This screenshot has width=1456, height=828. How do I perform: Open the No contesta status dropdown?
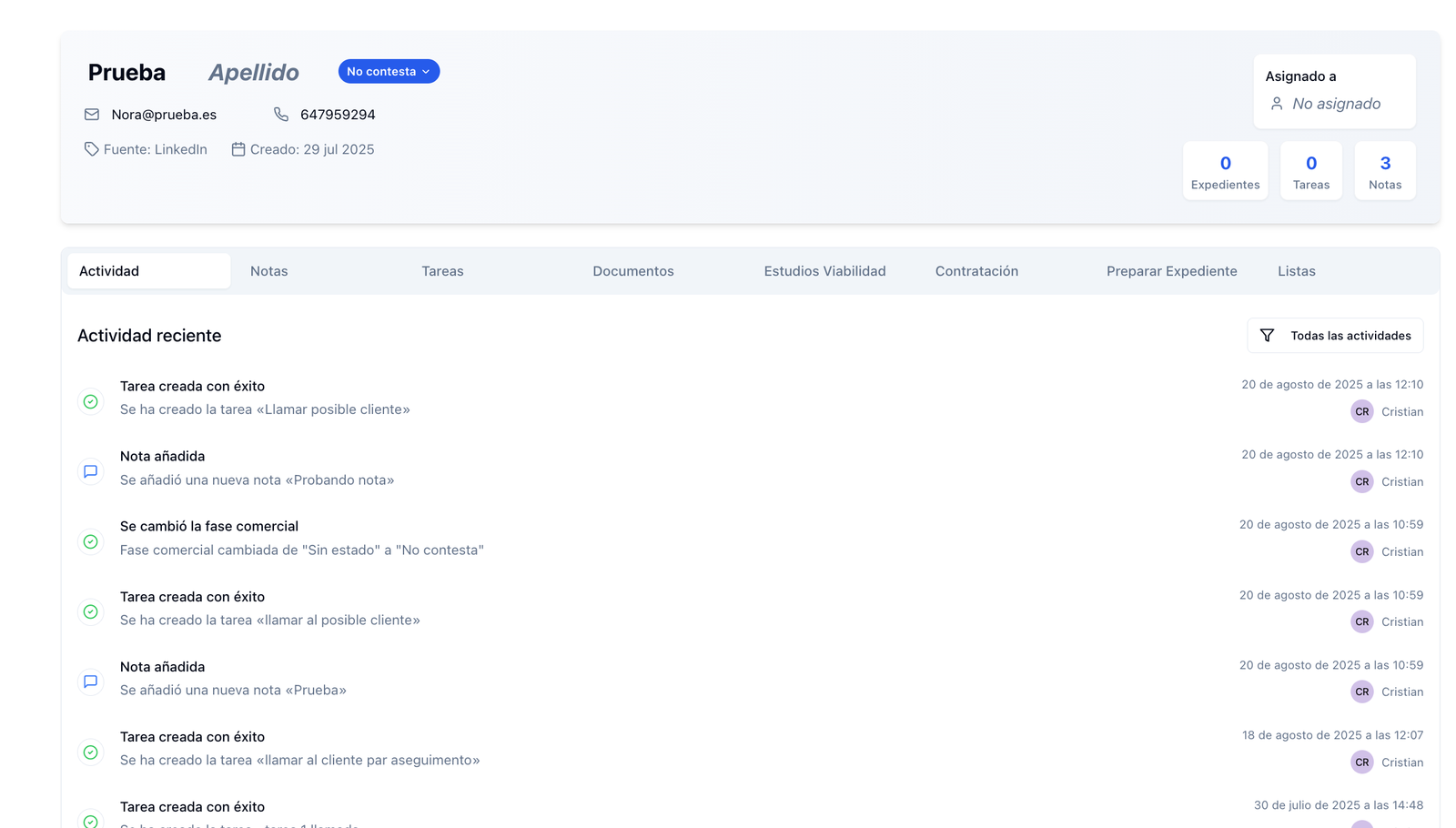[x=389, y=71]
